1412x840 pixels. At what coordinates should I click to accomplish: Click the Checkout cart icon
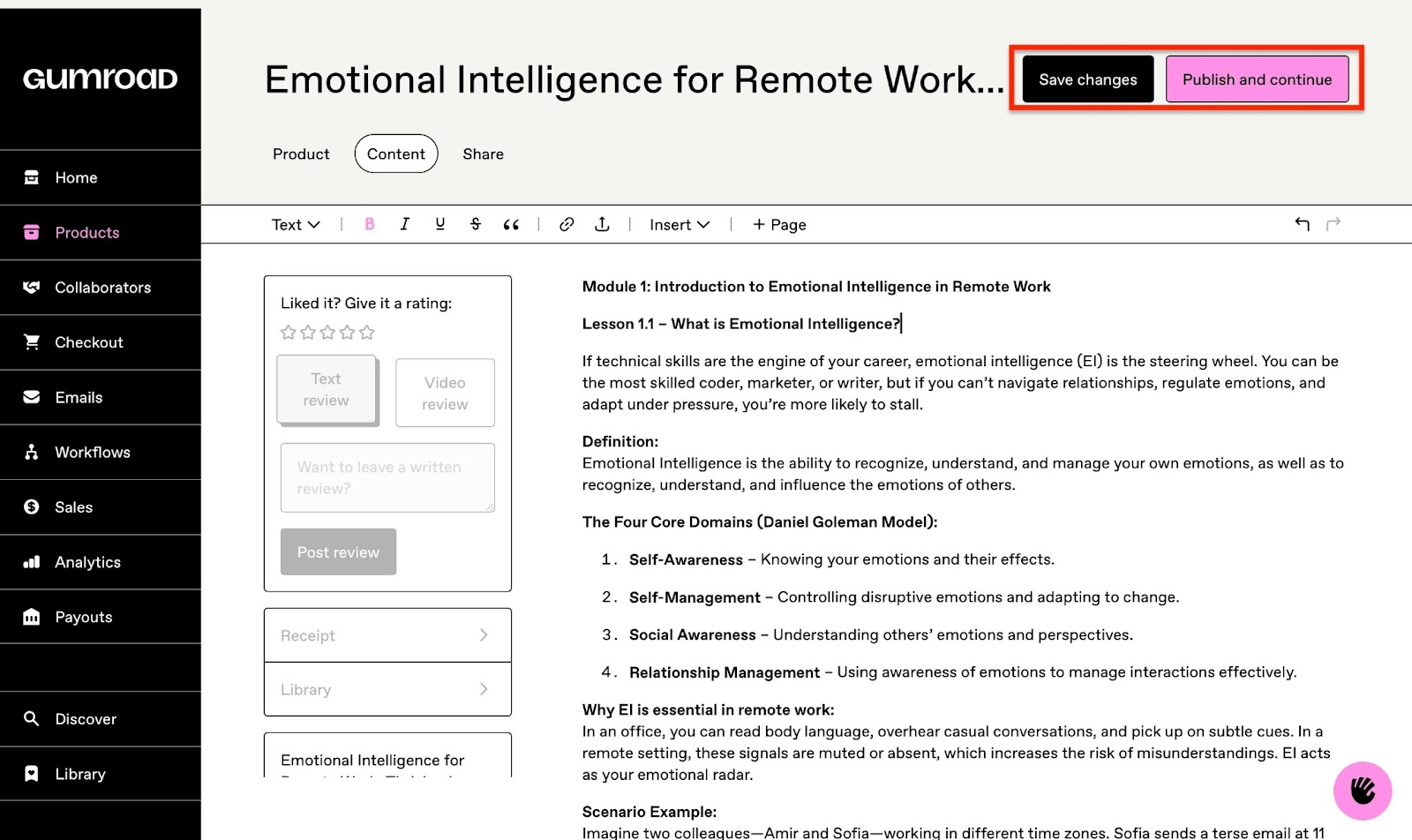(x=32, y=341)
